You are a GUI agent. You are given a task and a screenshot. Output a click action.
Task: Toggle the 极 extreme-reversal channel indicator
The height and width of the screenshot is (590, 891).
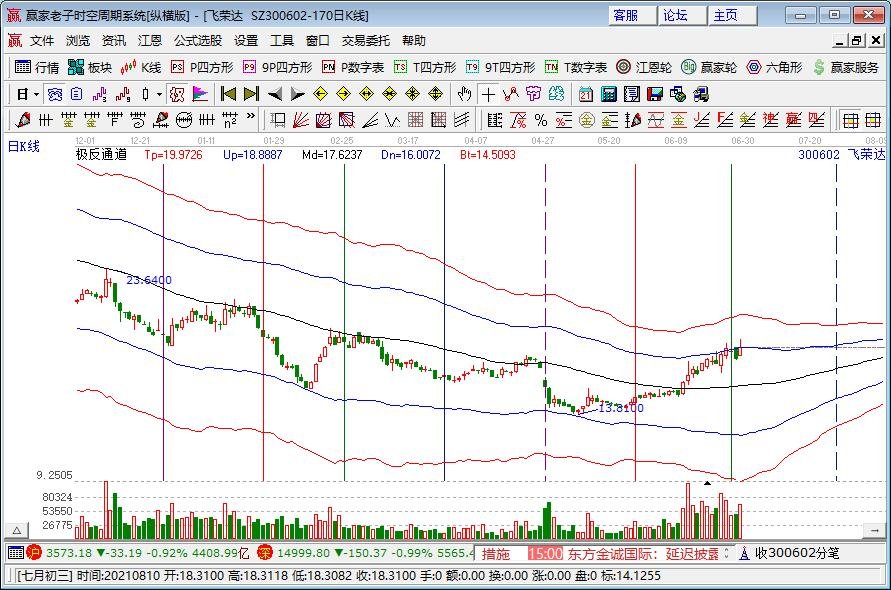tap(177, 94)
